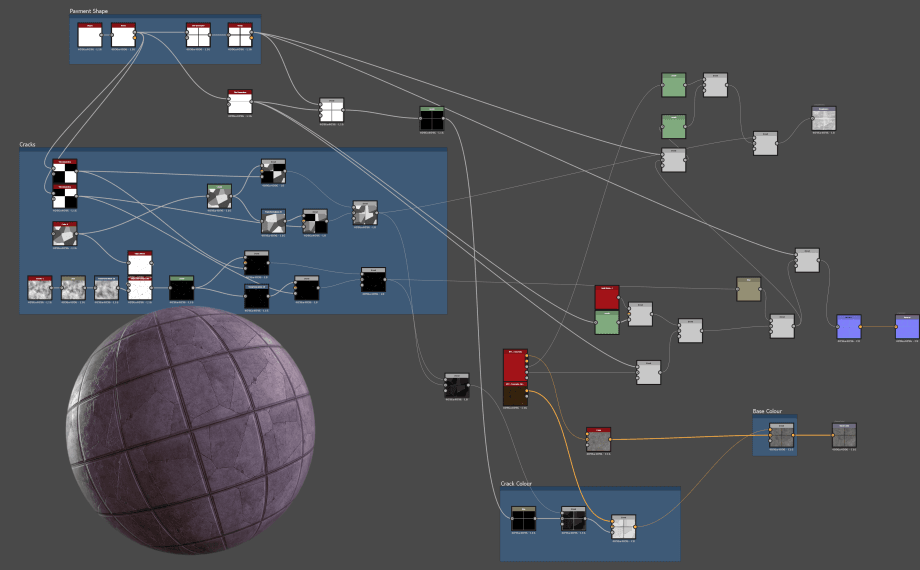The width and height of the screenshot is (920, 570).
Task: Select the white textured output node at upper right
Action: pos(824,119)
